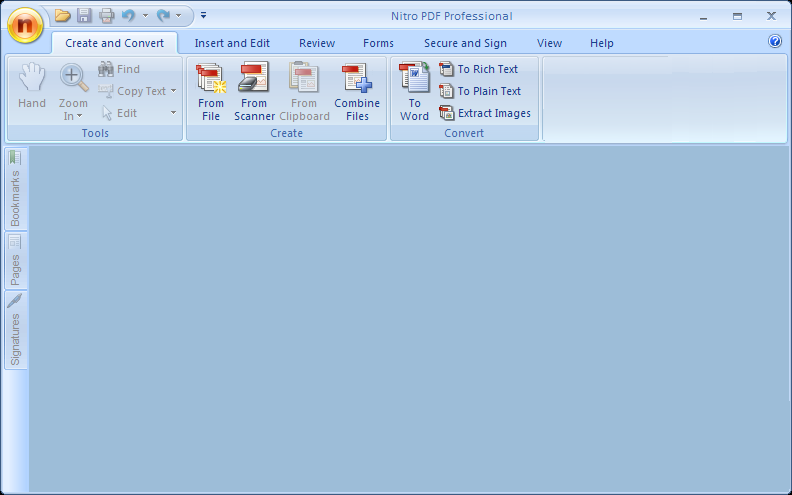The height and width of the screenshot is (495, 792).
Task: Switch to Create and Convert tab
Action: (x=115, y=43)
